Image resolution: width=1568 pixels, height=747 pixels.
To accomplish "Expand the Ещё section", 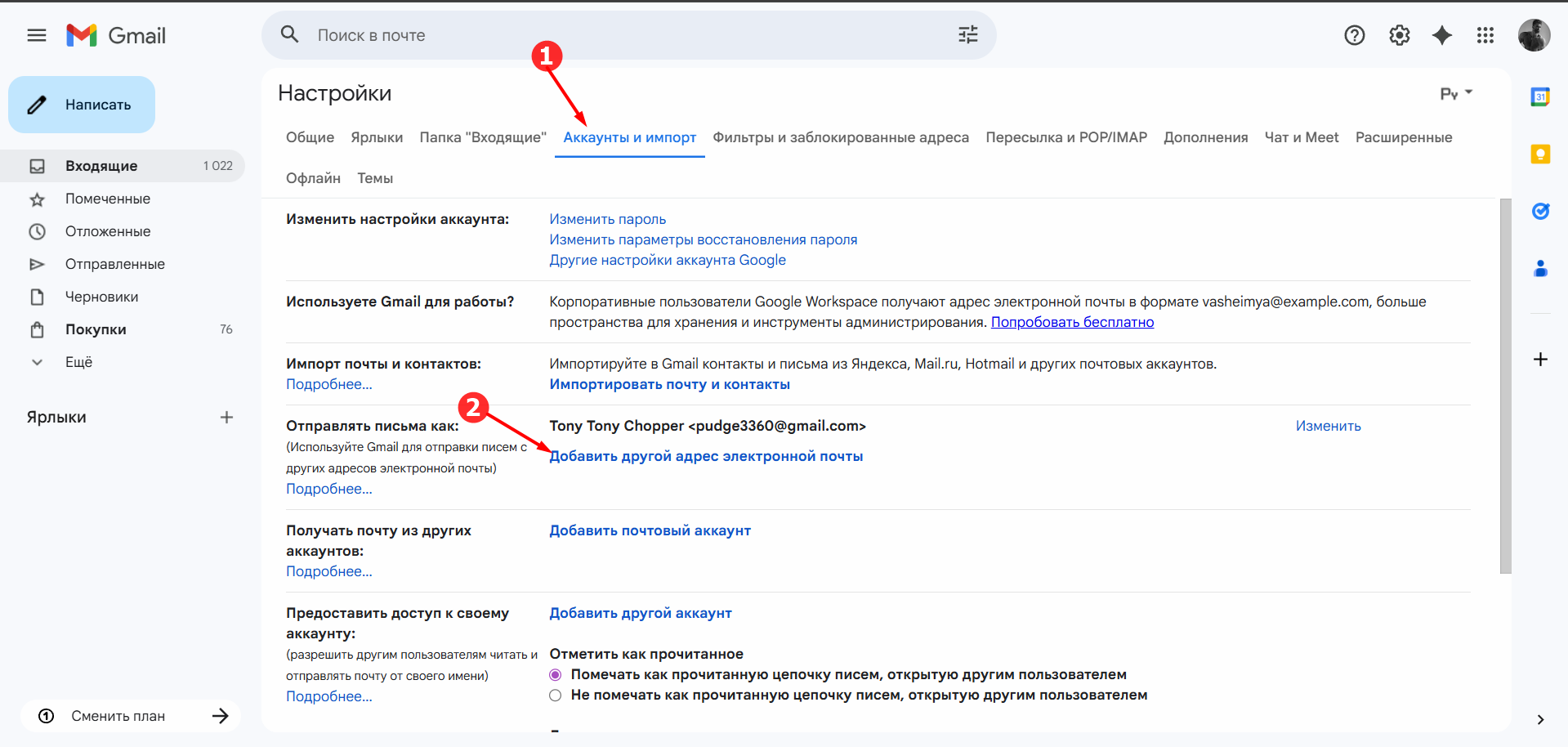I will 123,362.
